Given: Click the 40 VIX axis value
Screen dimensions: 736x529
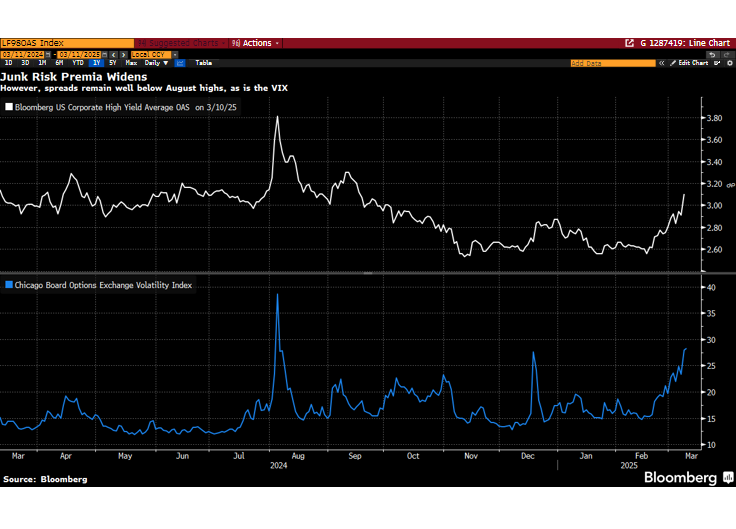Looking at the screenshot, I should click(x=711, y=287).
